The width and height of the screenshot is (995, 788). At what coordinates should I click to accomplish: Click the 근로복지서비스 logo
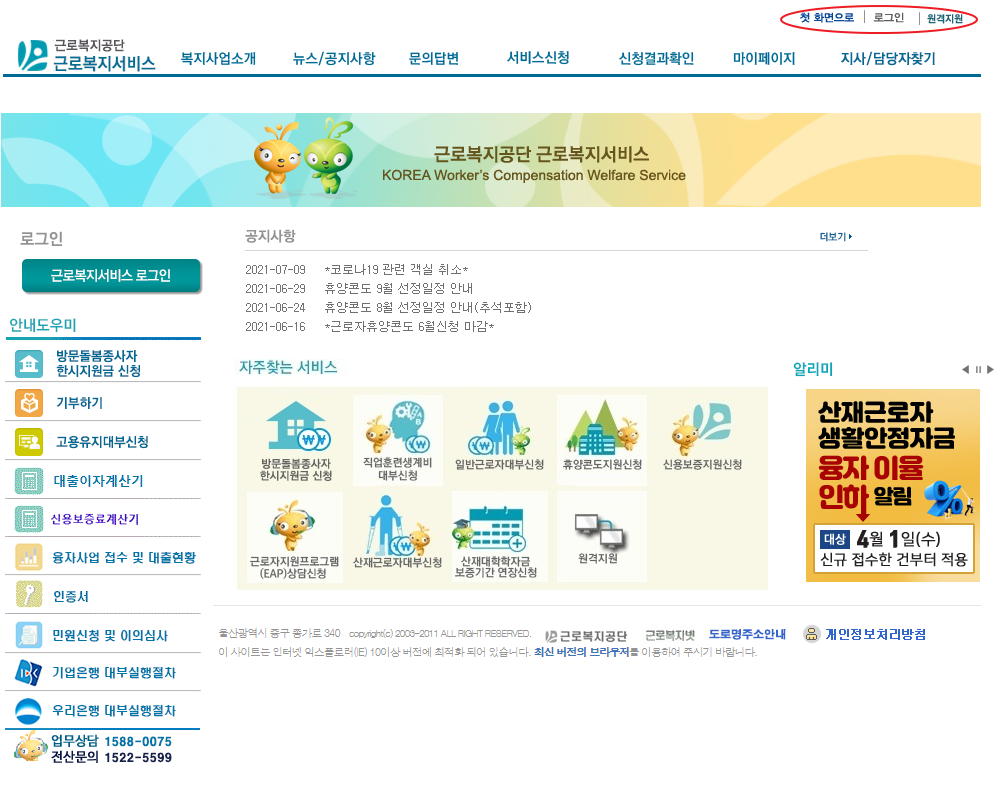(x=87, y=55)
